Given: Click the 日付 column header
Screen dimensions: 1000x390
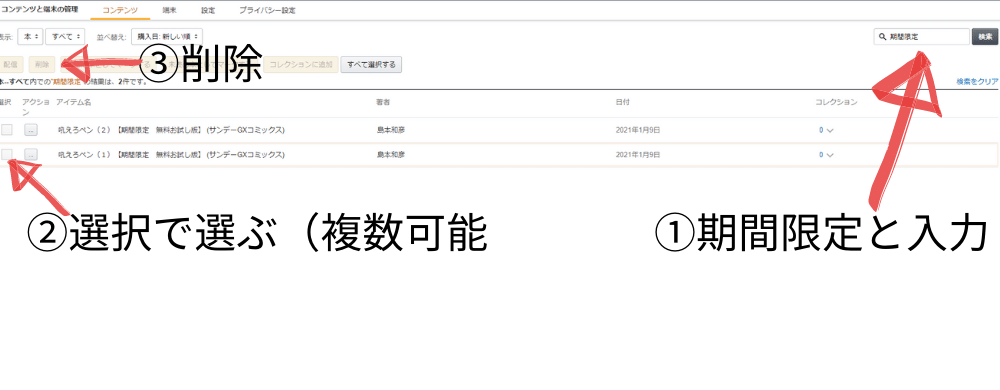Looking at the screenshot, I should (622, 102).
